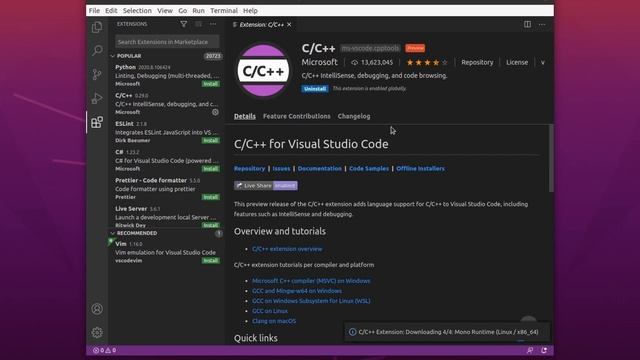Open the Repository link in extension header

[477, 62]
